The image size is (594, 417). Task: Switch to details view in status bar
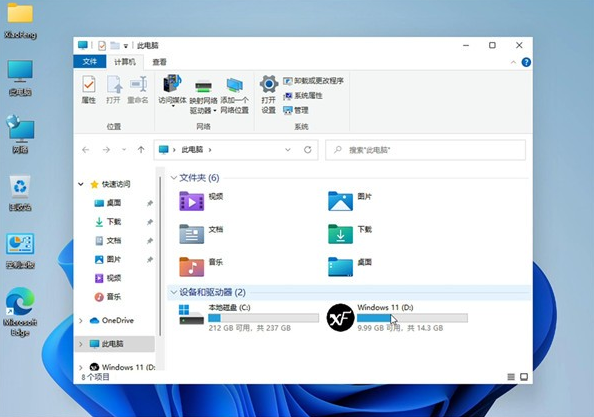click(x=511, y=377)
